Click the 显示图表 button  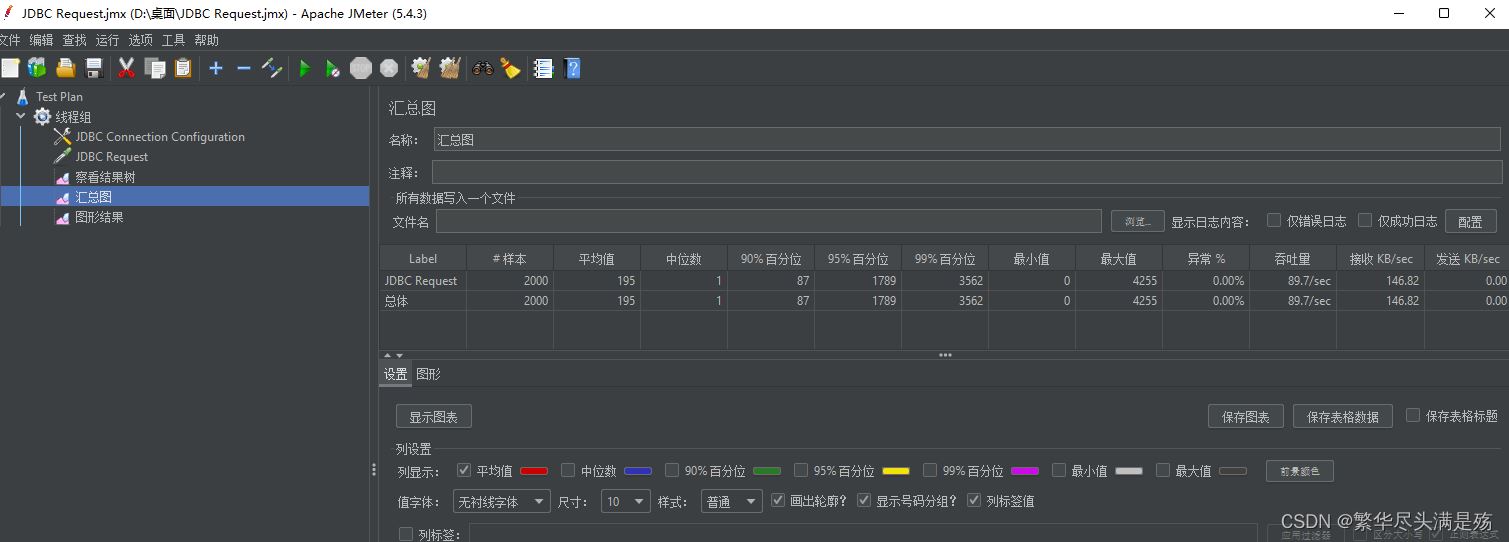click(x=433, y=417)
